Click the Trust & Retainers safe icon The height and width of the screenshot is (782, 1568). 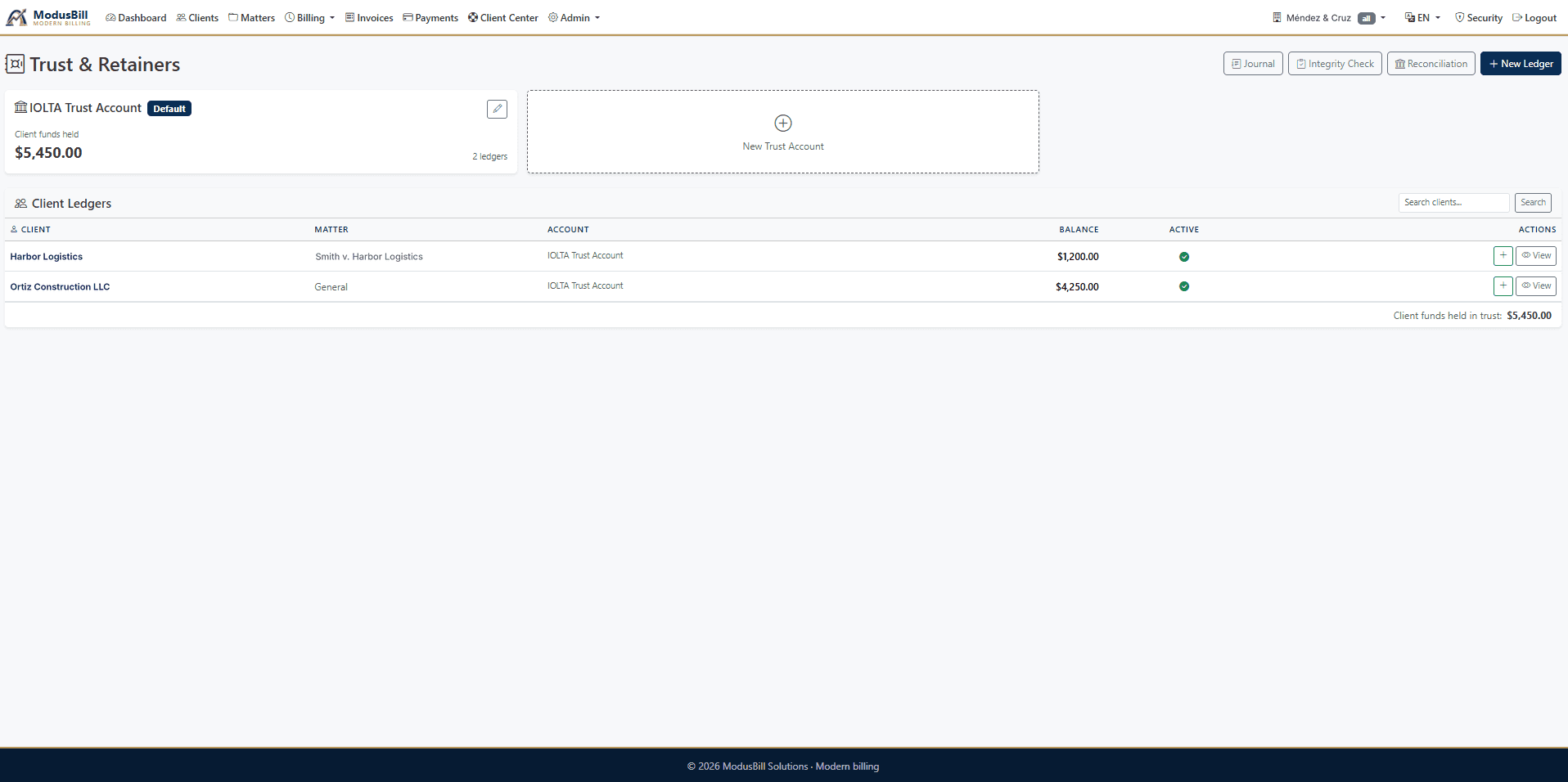pos(15,64)
